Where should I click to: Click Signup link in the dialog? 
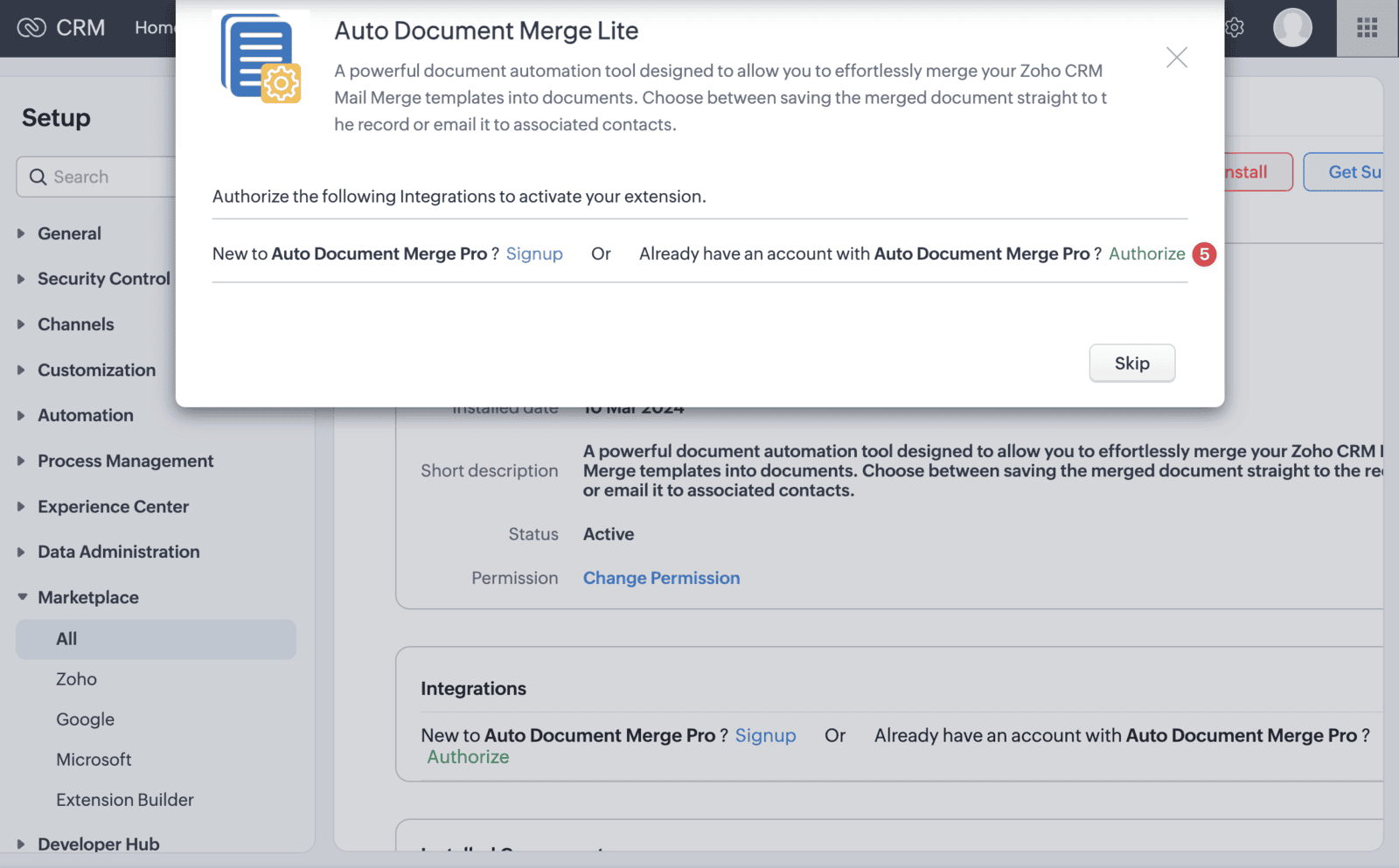[x=534, y=253]
